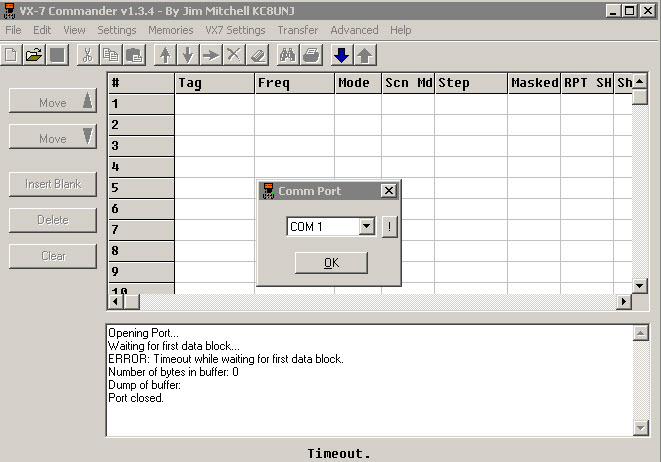Click grid vertical scrollbar up arrow
Screen dimensions: 661x462
click(x=640, y=81)
